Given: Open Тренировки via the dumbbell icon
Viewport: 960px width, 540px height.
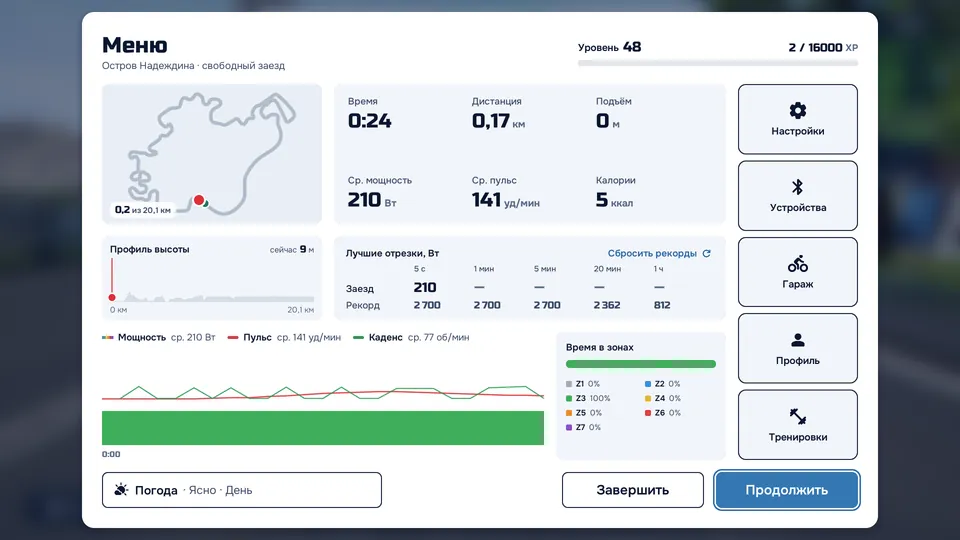Looking at the screenshot, I should (x=797, y=416).
